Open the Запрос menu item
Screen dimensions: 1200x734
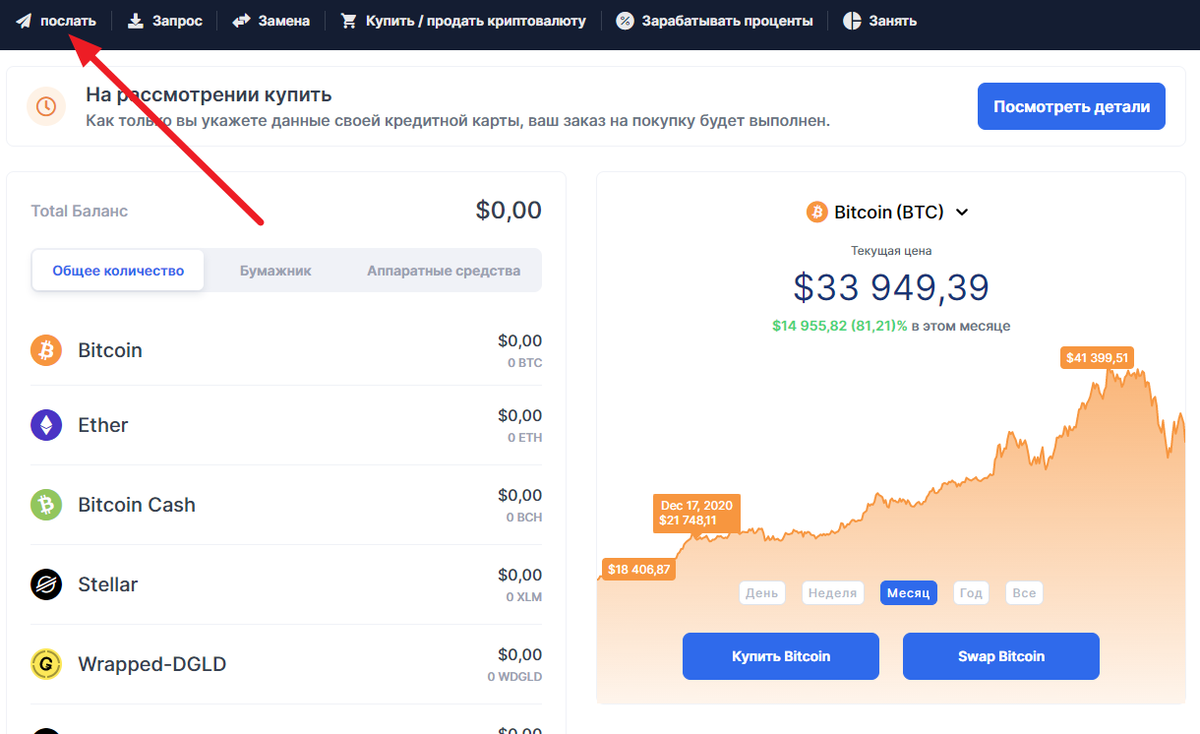tap(177, 21)
